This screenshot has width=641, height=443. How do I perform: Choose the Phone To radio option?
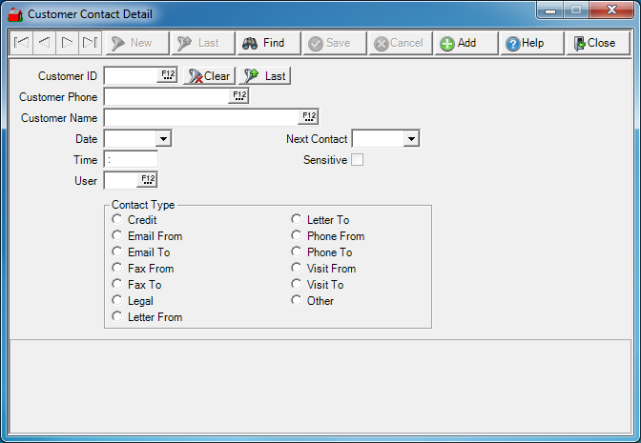(297, 253)
